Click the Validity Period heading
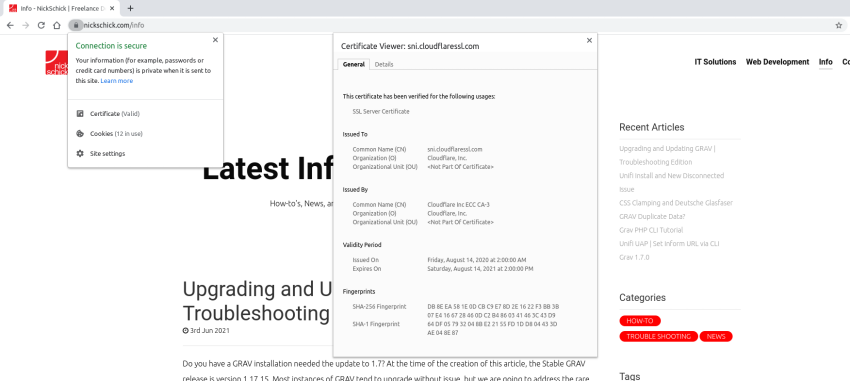The width and height of the screenshot is (850, 381). click(x=362, y=245)
